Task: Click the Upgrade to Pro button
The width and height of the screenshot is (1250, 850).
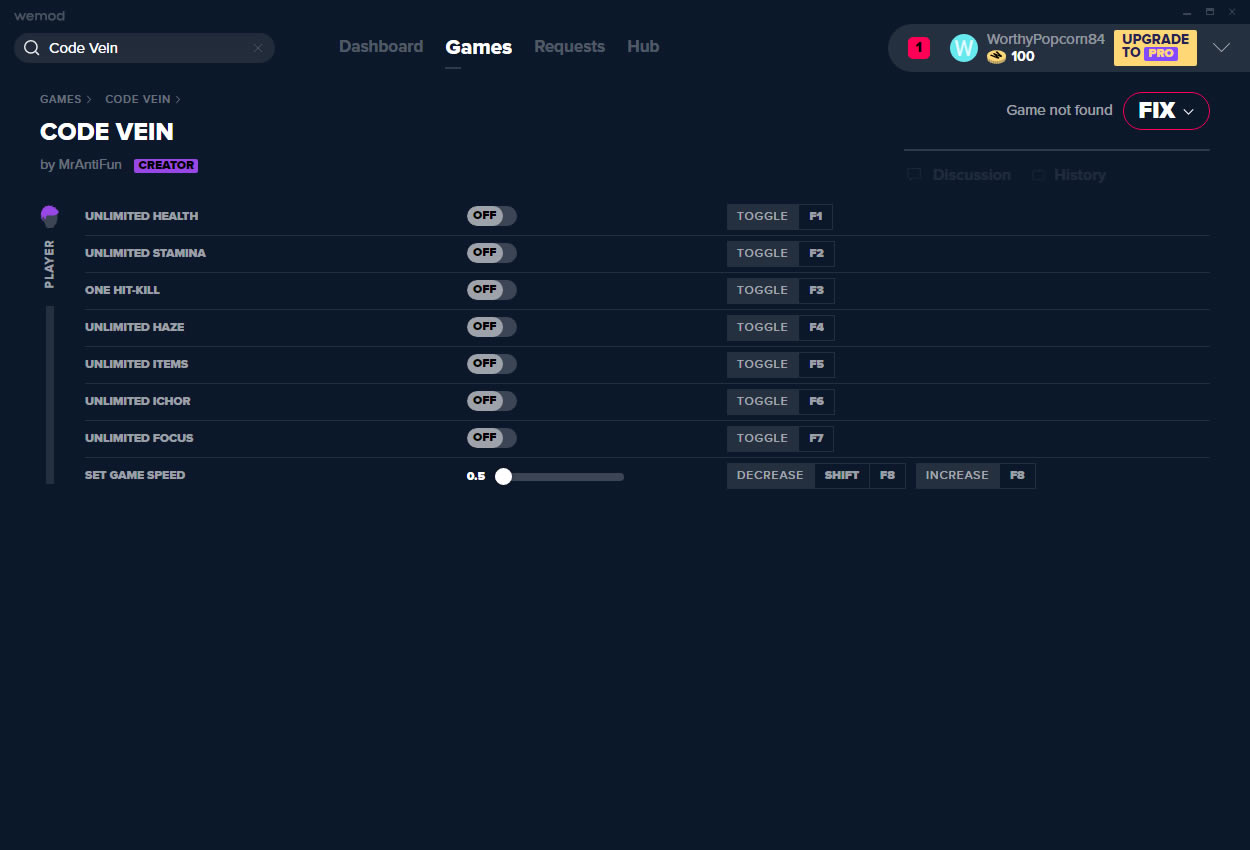Action: coord(1154,47)
